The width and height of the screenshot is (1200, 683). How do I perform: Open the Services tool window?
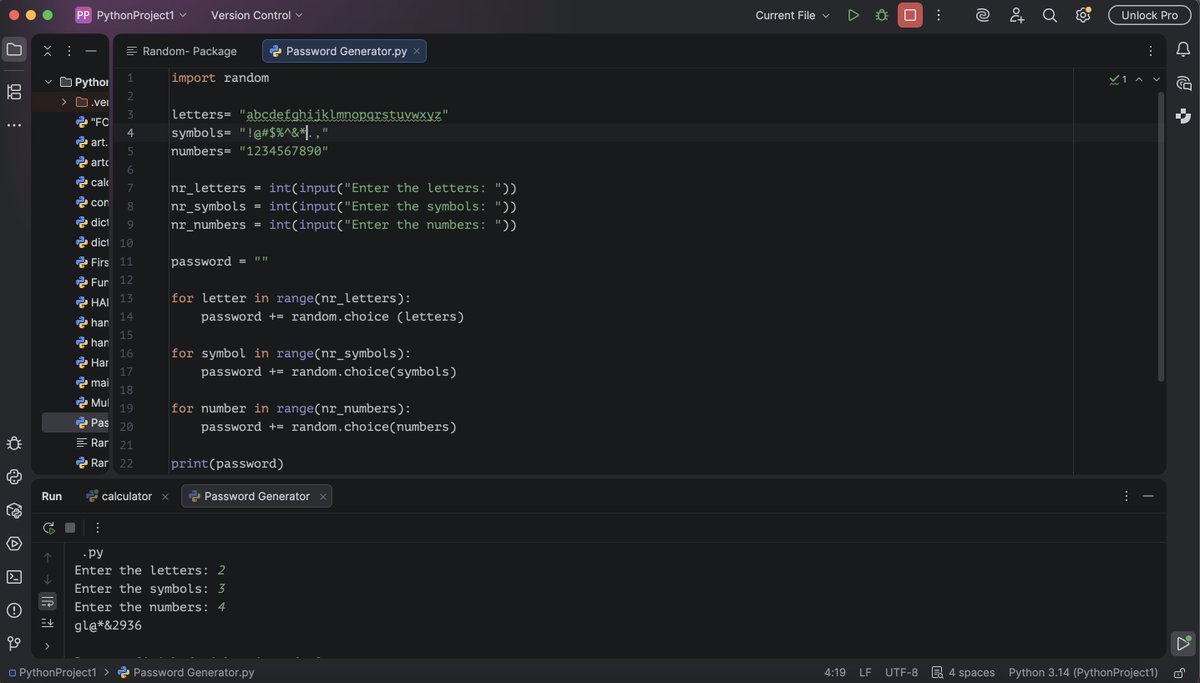coord(14,543)
